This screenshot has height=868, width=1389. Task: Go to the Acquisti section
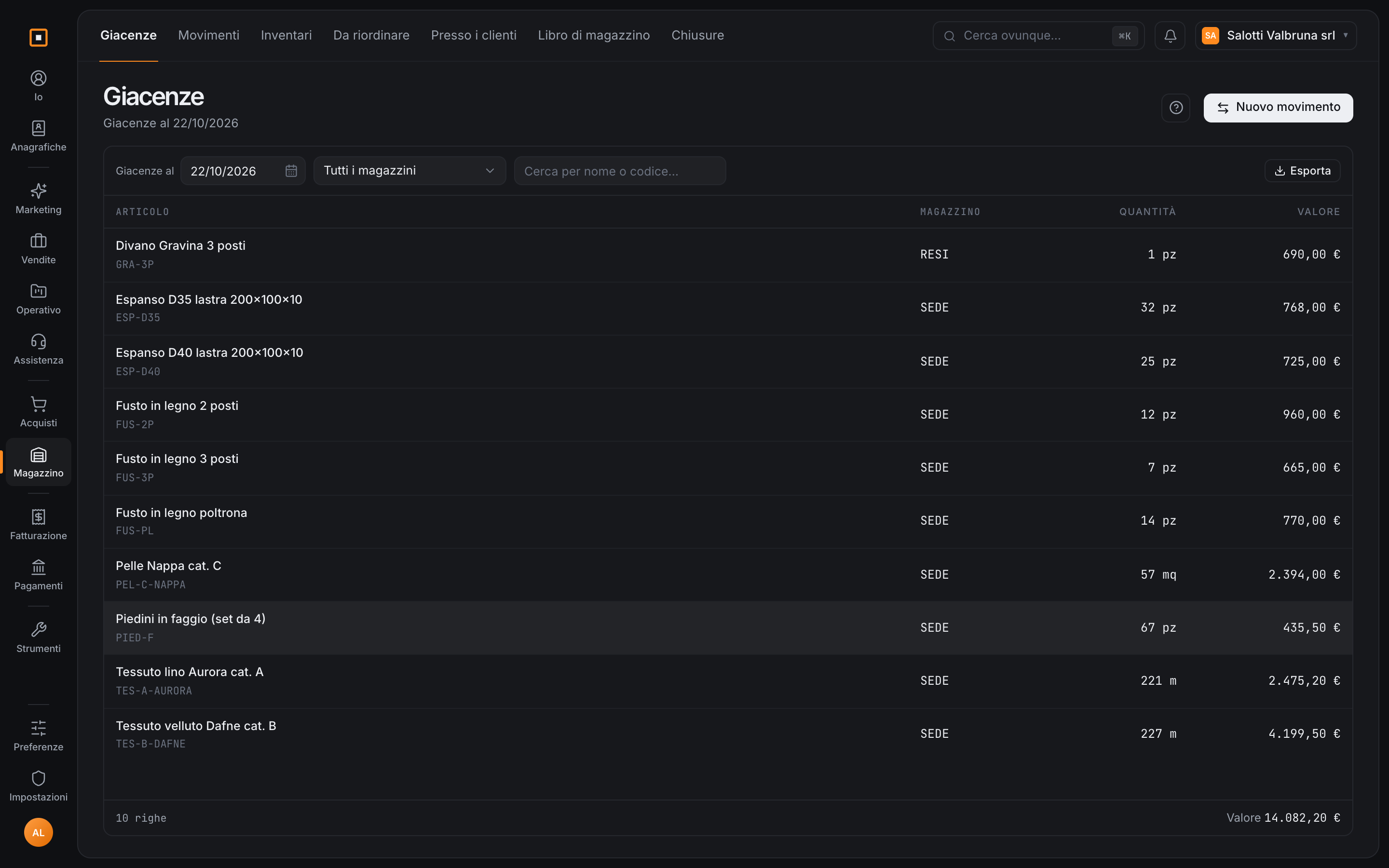click(x=39, y=412)
